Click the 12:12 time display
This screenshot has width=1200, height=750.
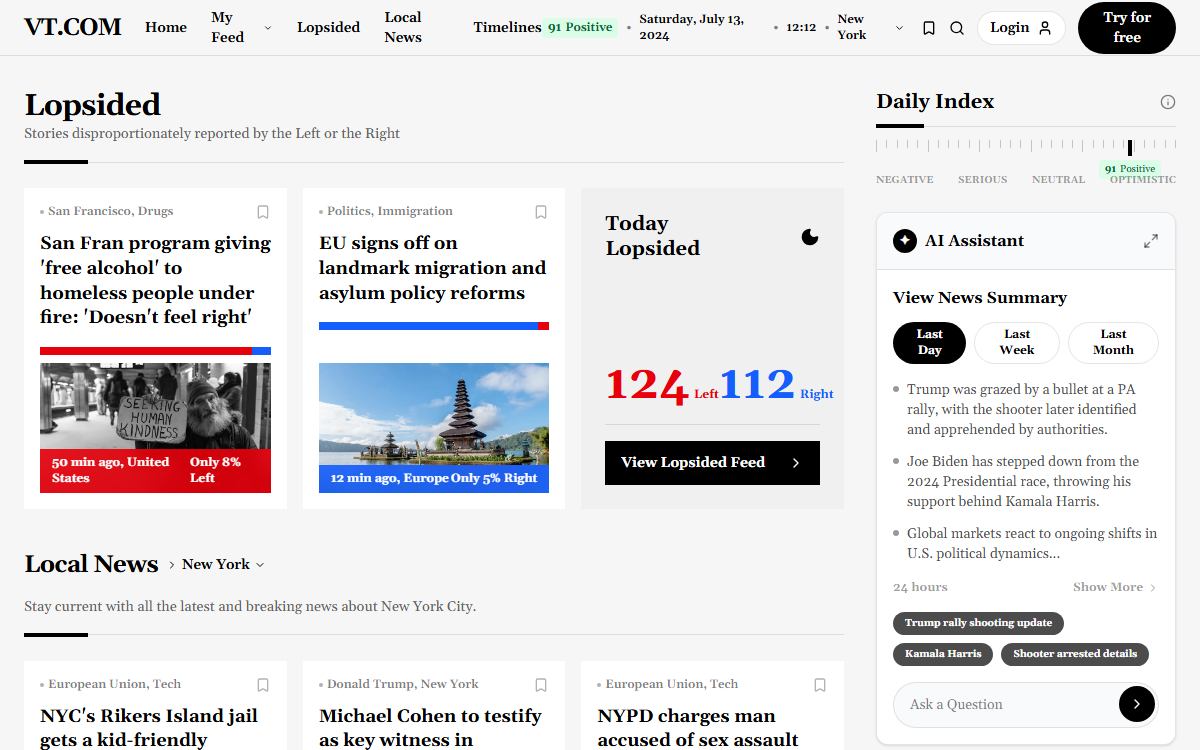pos(801,27)
